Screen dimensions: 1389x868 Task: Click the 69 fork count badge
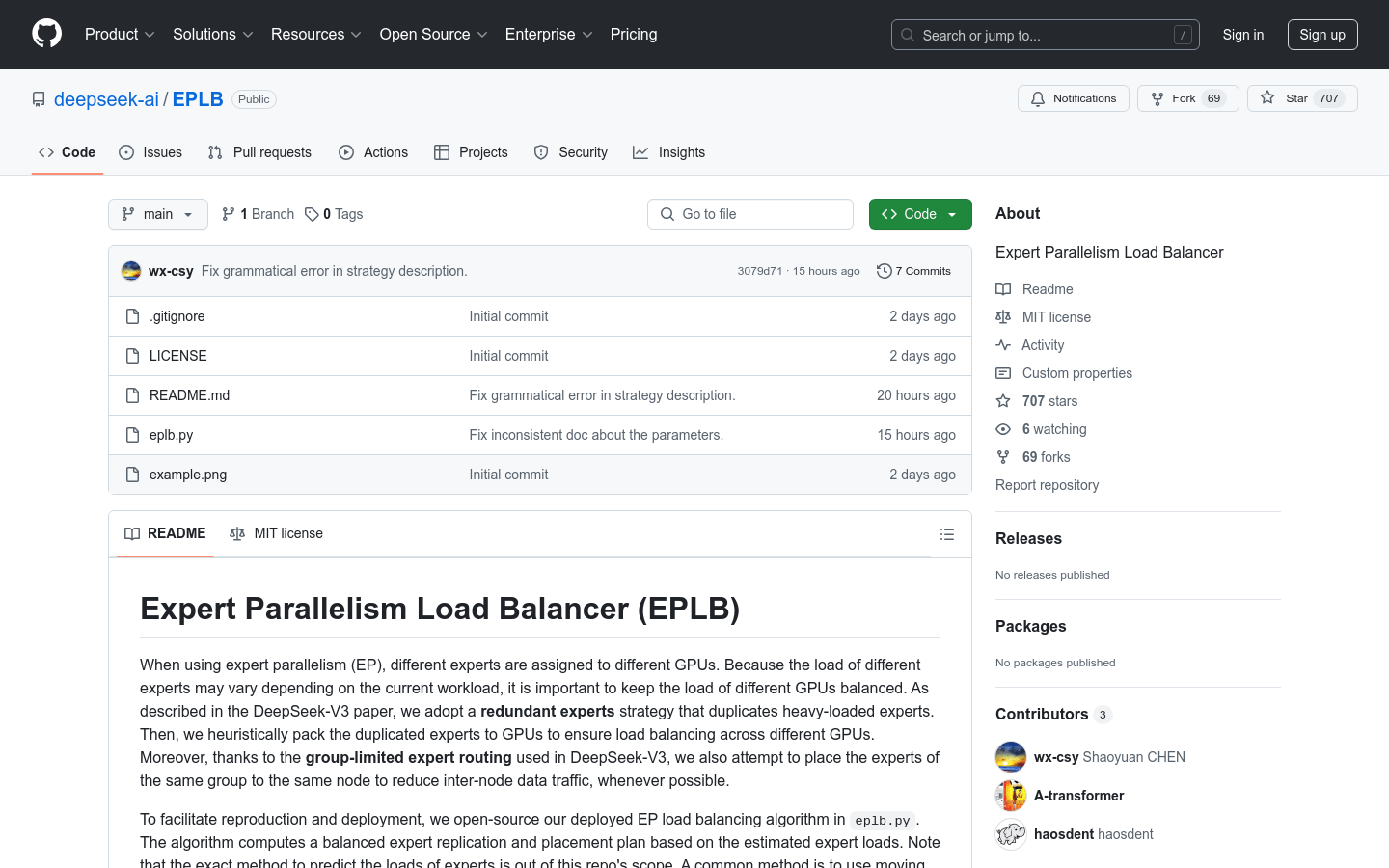pyautogui.click(x=1213, y=98)
